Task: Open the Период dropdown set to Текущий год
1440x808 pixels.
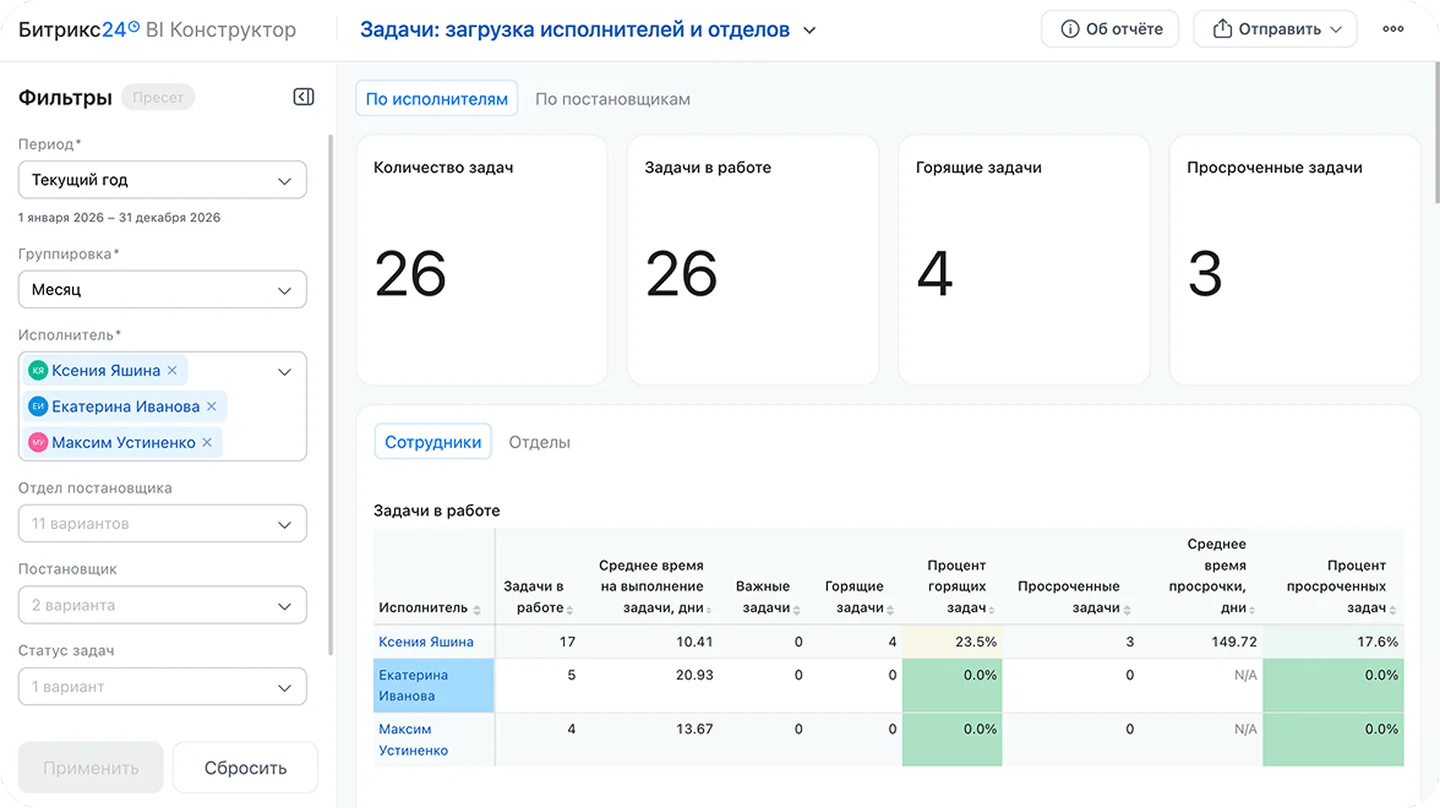Action: [x=162, y=180]
